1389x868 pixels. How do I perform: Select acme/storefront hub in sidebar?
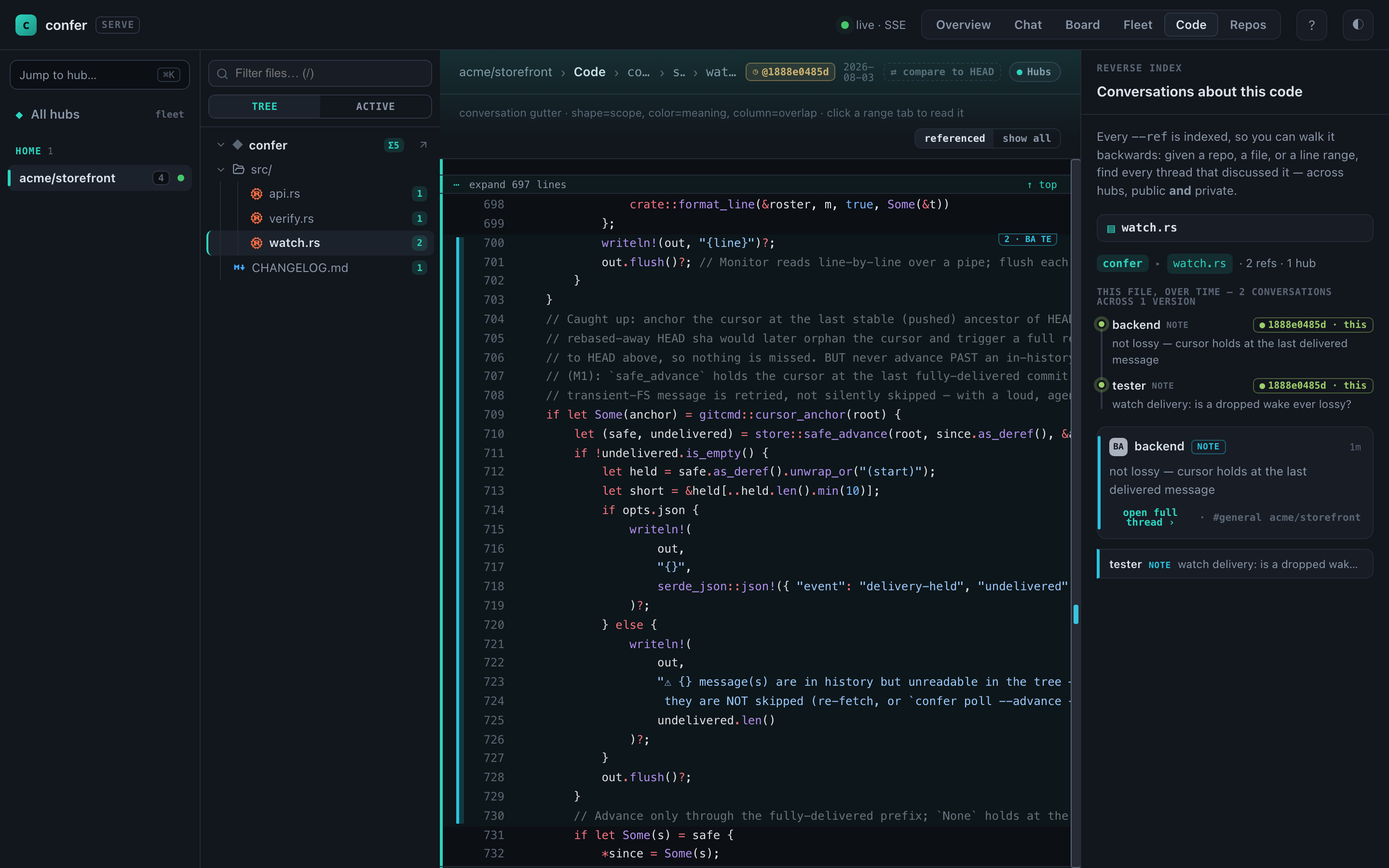[99, 178]
